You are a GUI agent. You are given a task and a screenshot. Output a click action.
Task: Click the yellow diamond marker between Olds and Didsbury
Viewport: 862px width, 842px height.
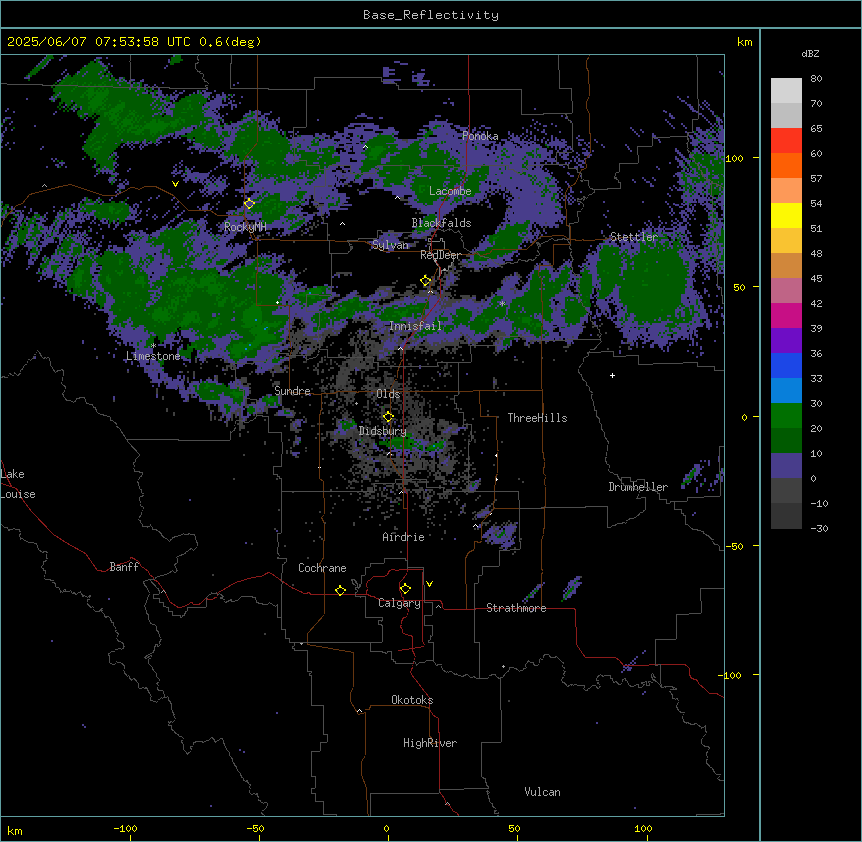[388, 417]
